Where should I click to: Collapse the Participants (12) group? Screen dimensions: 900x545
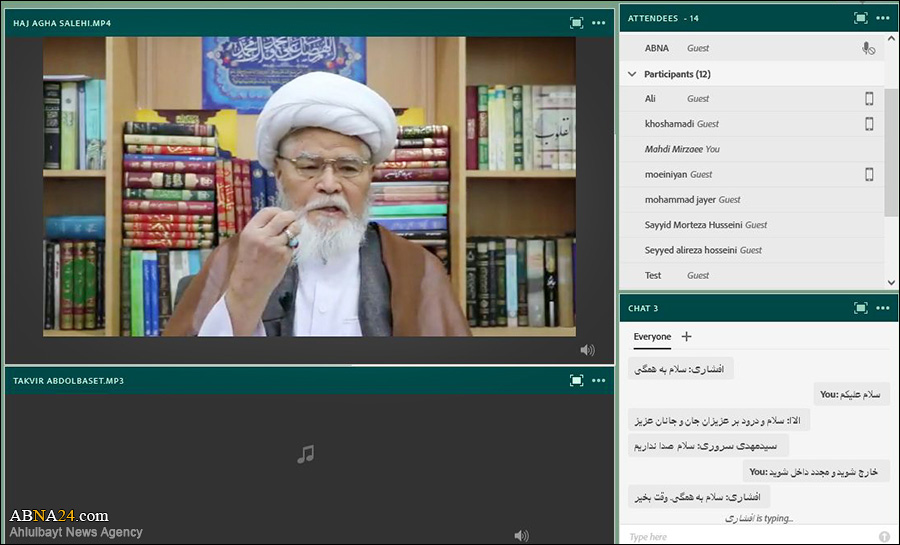[632, 74]
